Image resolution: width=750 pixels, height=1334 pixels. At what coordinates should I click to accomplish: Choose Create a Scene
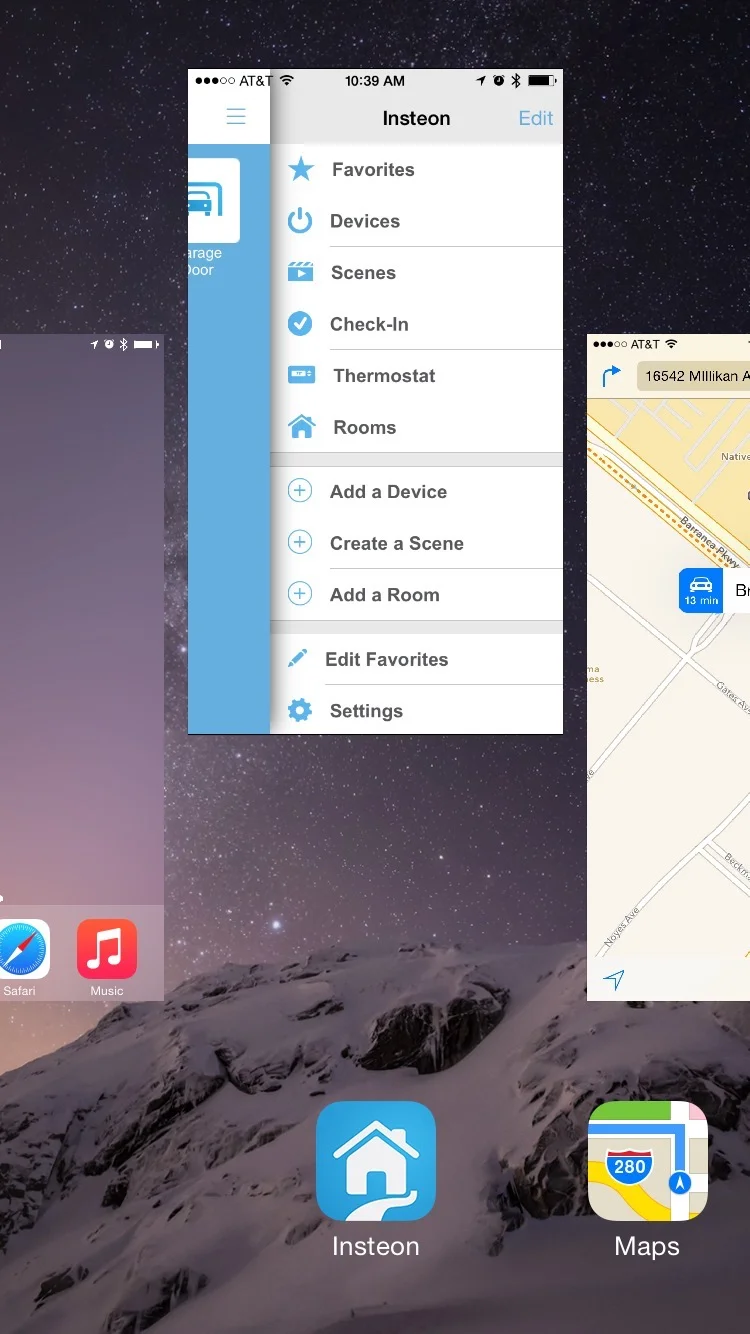[416, 543]
